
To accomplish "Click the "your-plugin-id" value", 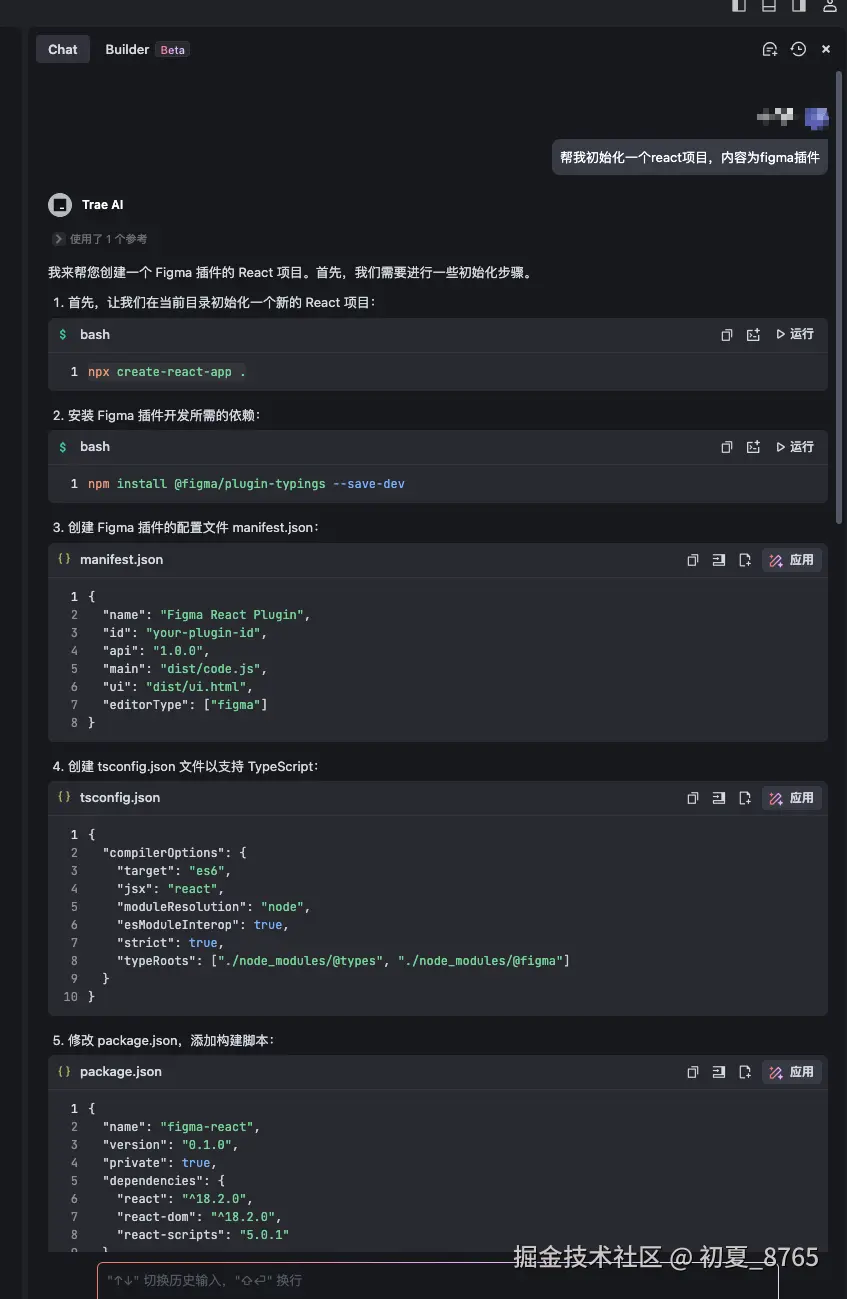I will (x=205, y=633).
